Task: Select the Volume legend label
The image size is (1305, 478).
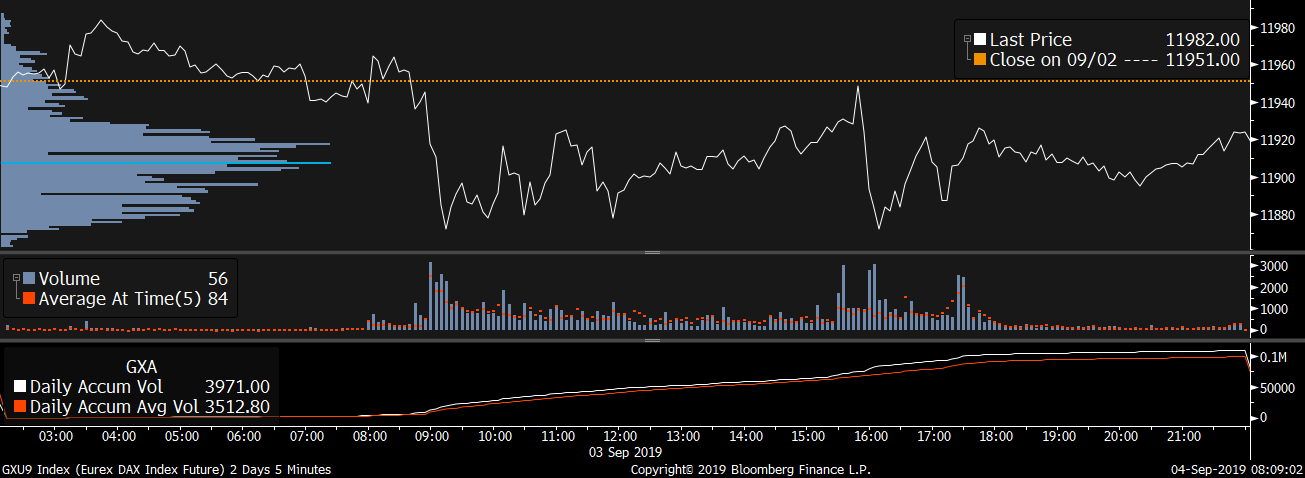Action: point(69,279)
